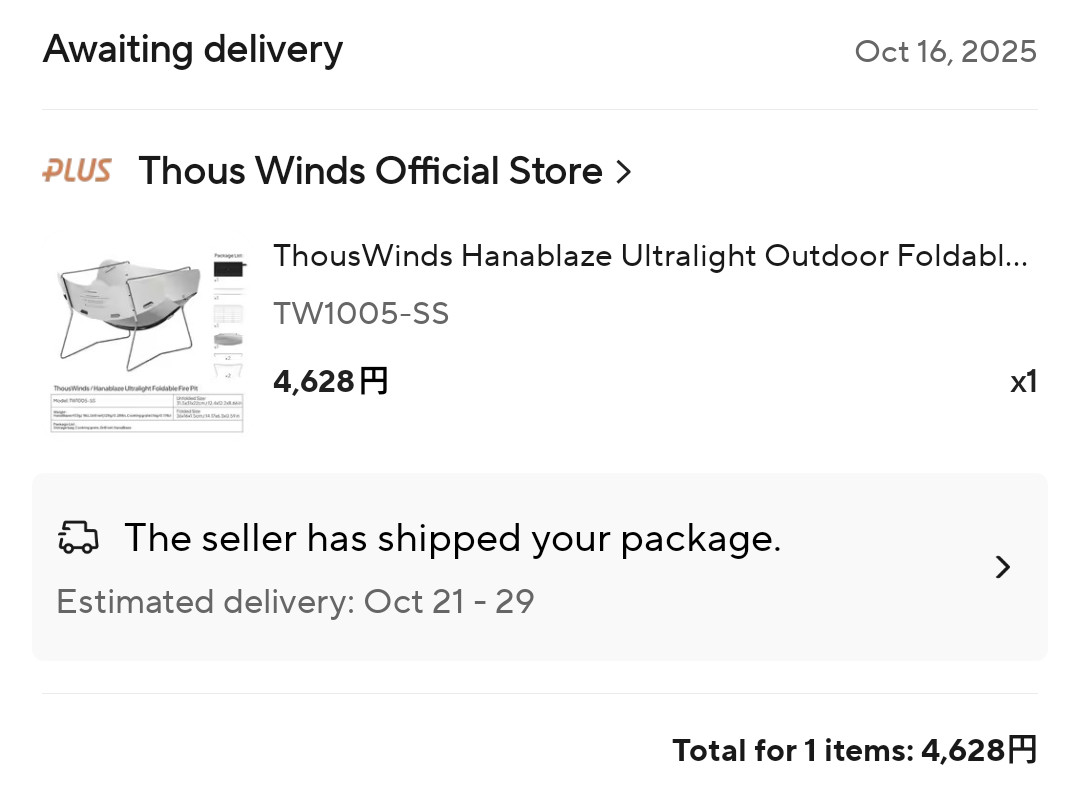
Task: Click the item price below the SKU
Action: coord(330,381)
